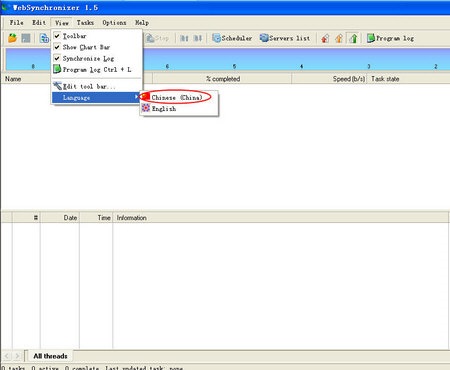
Task: Click the orange arrow priority icon
Action: pos(339,38)
